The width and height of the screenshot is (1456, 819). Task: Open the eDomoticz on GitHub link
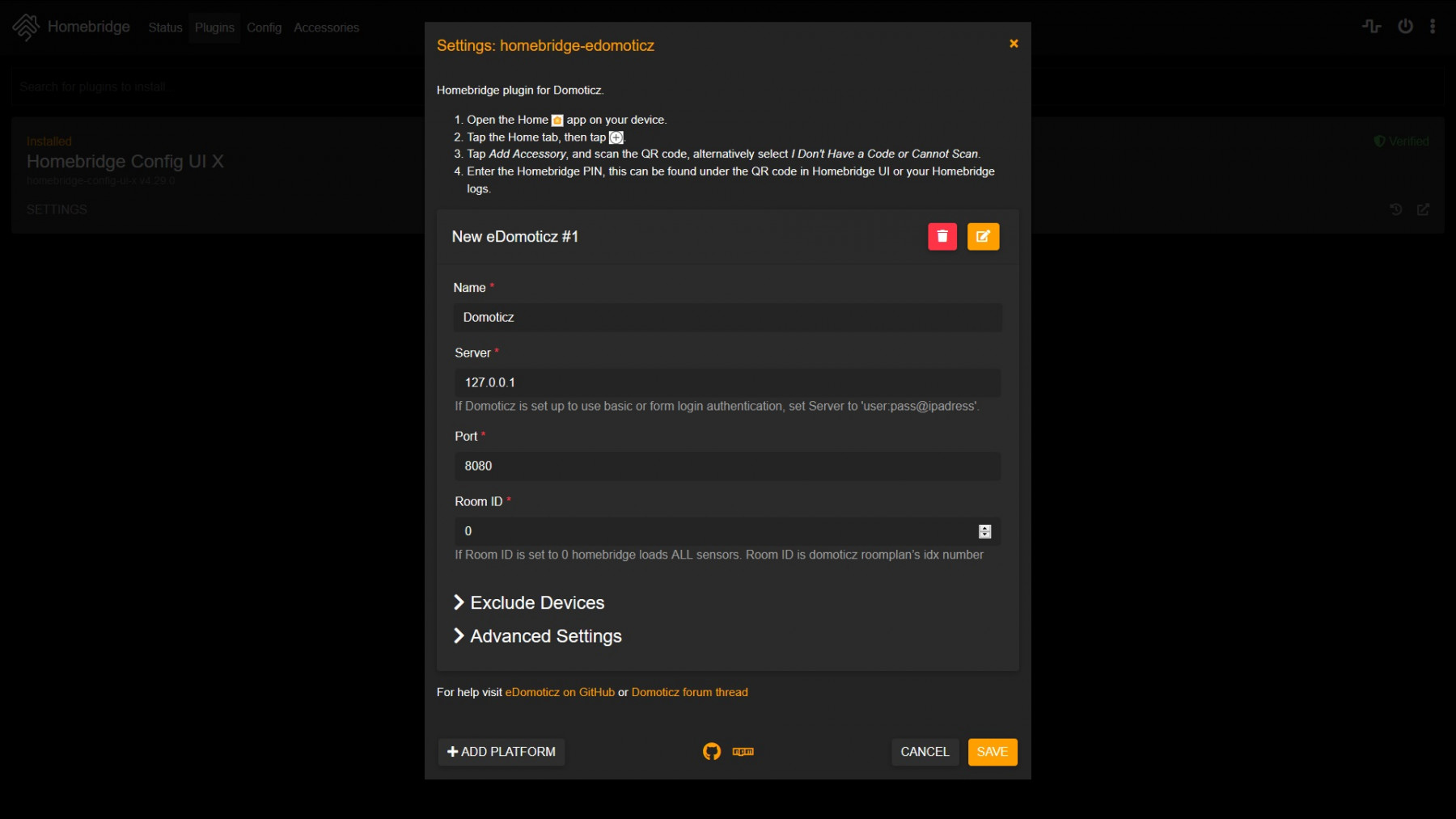[560, 692]
